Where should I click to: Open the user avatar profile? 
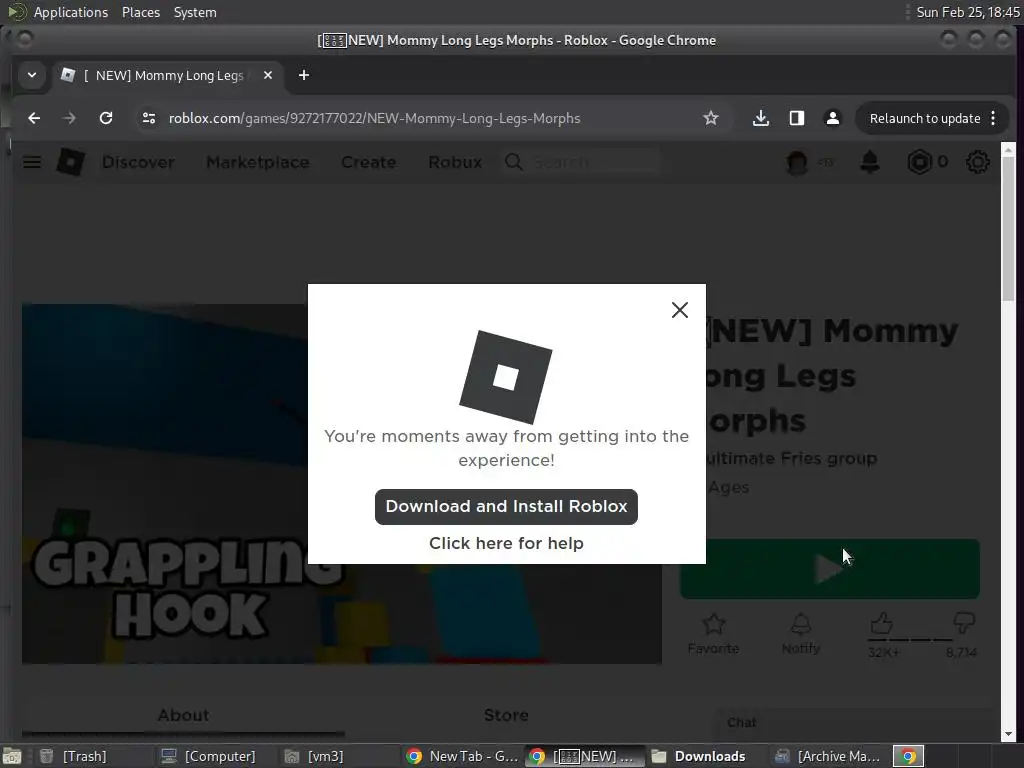pyautogui.click(x=797, y=162)
